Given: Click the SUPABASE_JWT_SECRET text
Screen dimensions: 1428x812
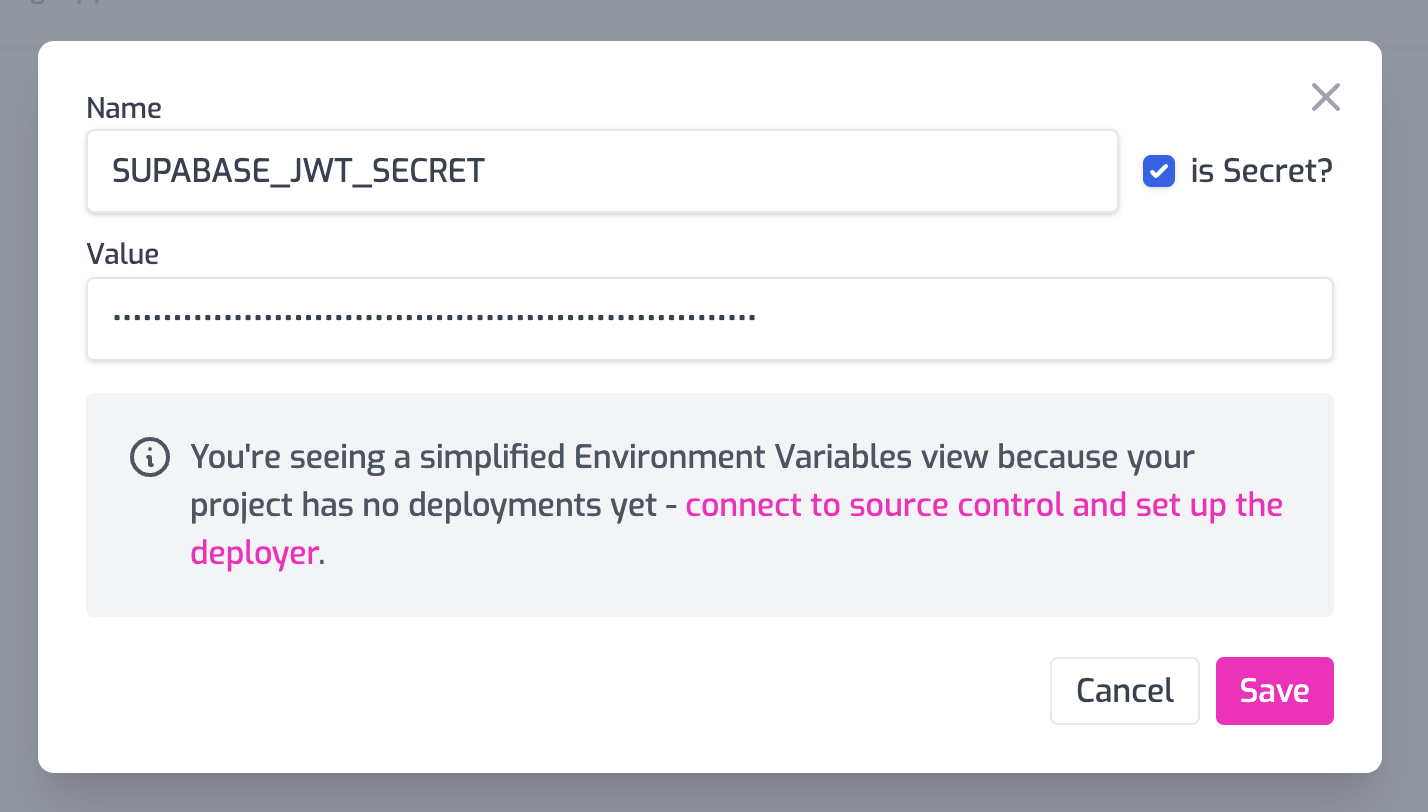Looking at the screenshot, I should pyautogui.click(x=298, y=171).
